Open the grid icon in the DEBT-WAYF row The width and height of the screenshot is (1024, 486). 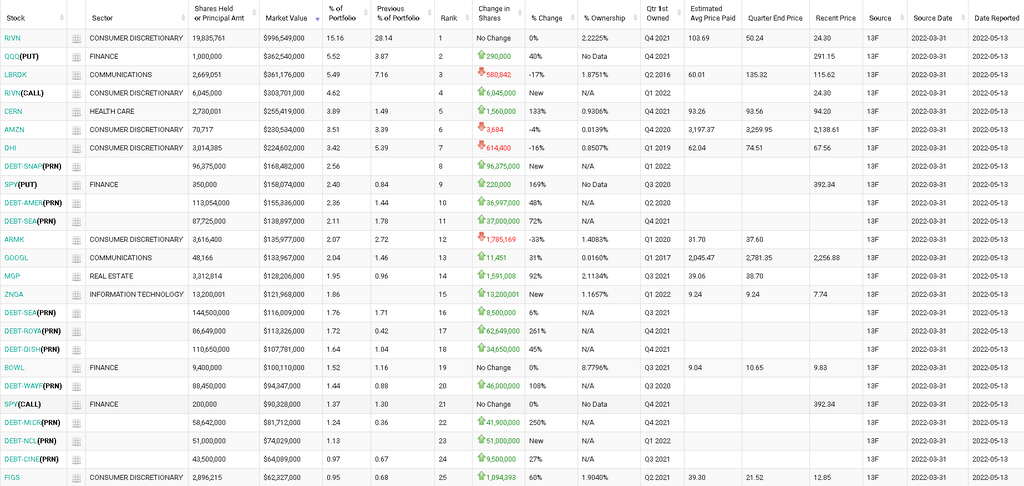coord(76,387)
